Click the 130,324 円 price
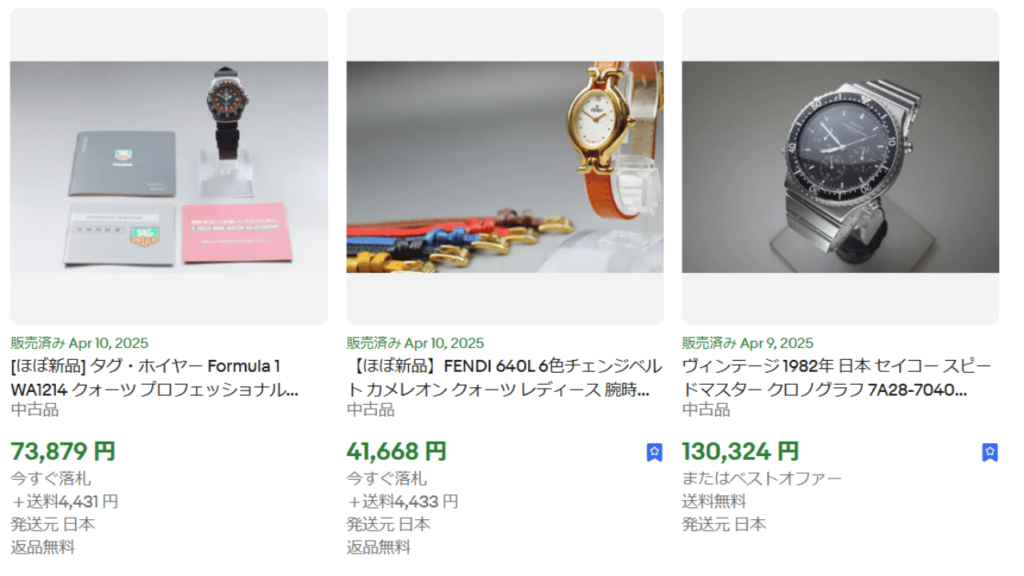The width and height of the screenshot is (1024, 576). click(x=741, y=451)
